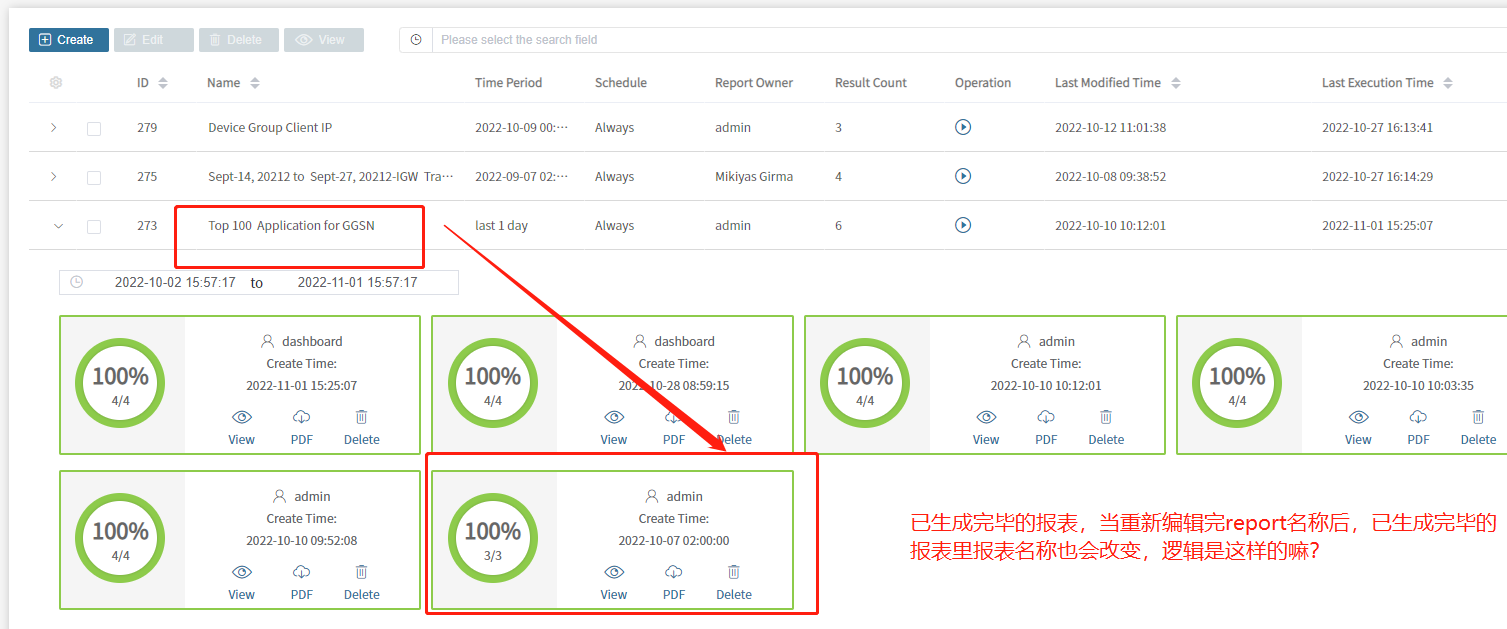Click the clock icon beside search field
Image resolution: width=1507 pixels, height=629 pixels.
[416, 40]
